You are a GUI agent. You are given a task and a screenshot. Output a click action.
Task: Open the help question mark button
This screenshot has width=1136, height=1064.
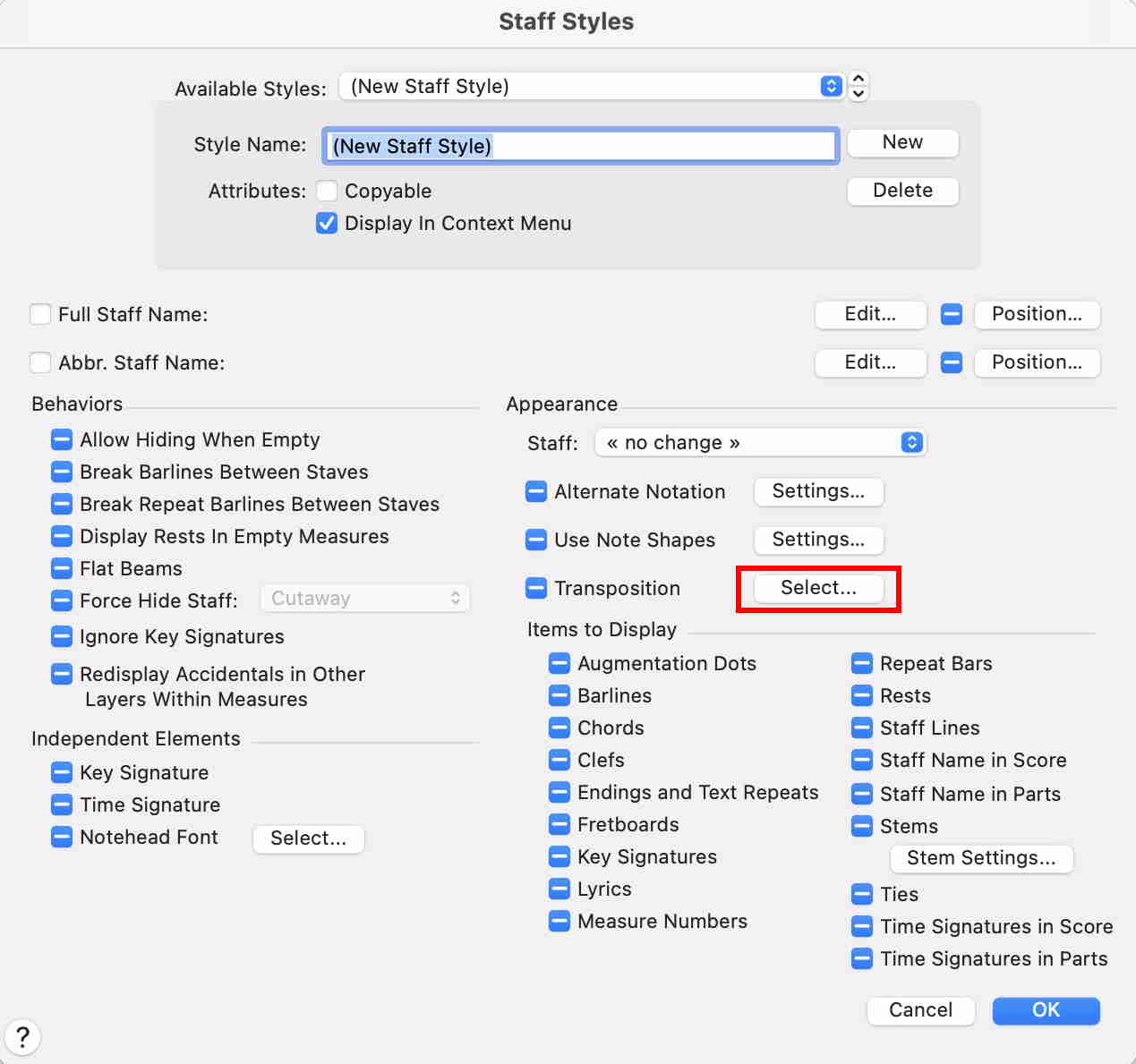click(x=22, y=1037)
